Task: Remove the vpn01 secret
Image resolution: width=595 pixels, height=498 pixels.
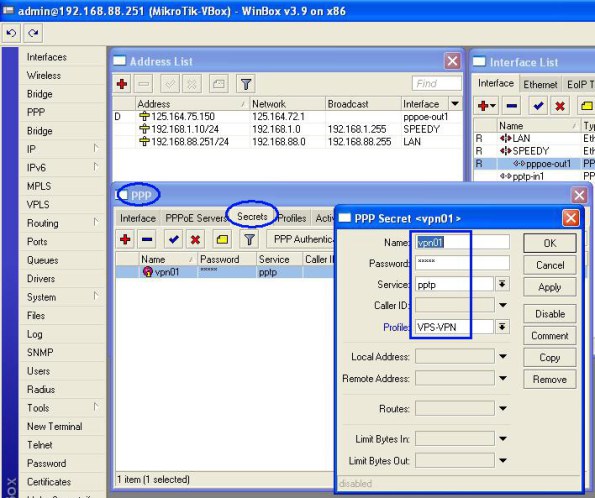Action: (549, 379)
